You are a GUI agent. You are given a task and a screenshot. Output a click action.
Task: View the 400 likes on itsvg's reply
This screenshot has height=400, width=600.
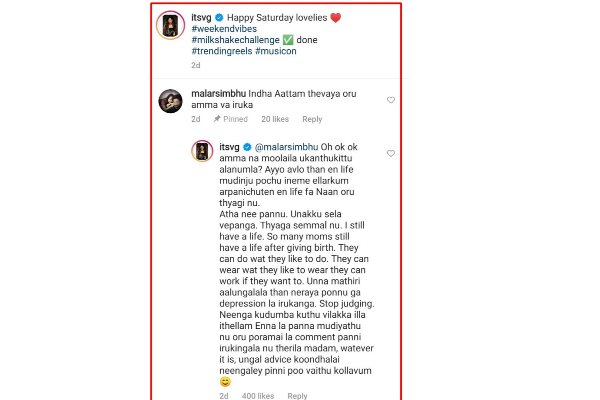tap(258, 396)
